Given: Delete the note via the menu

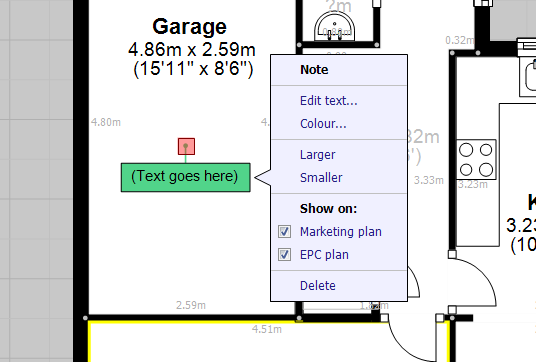Looking at the screenshot, I should [318, 285].
